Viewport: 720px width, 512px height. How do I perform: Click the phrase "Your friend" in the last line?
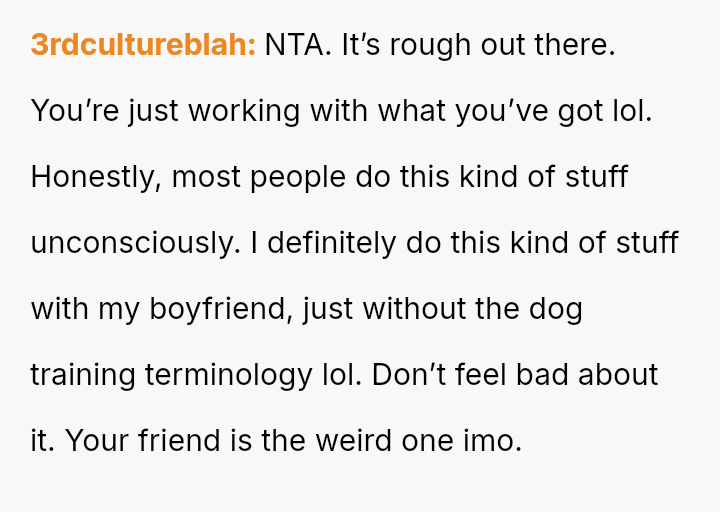127,441
